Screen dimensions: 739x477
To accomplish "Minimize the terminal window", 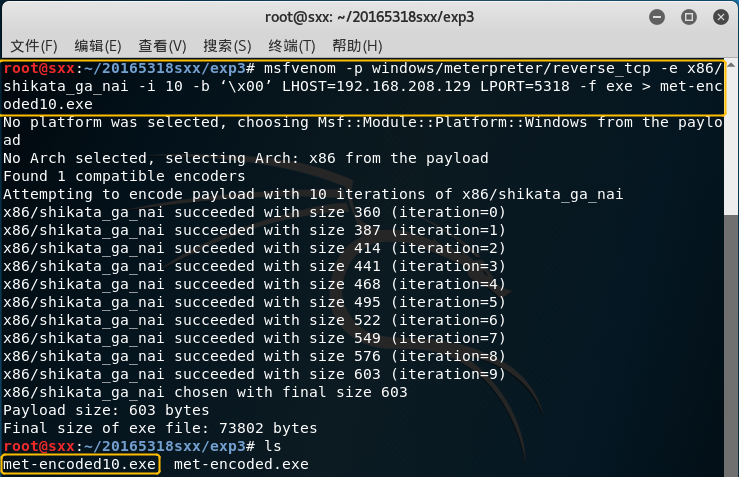I will [657, 17].
